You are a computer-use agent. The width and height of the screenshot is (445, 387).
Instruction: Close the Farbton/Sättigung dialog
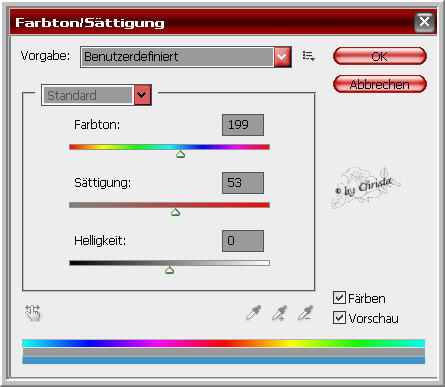pyautogui.click(x=424, y=22)
